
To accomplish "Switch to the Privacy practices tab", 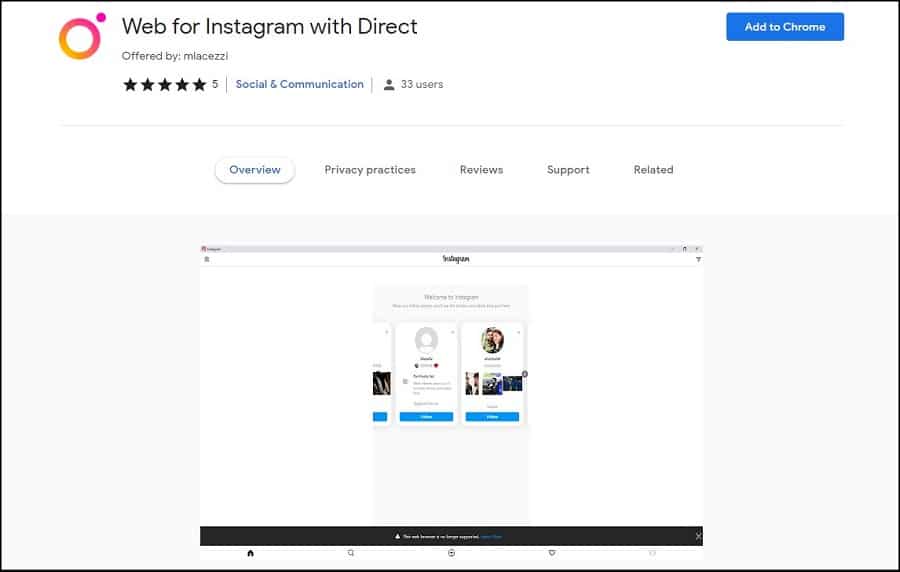I will [x=370, y=170].
